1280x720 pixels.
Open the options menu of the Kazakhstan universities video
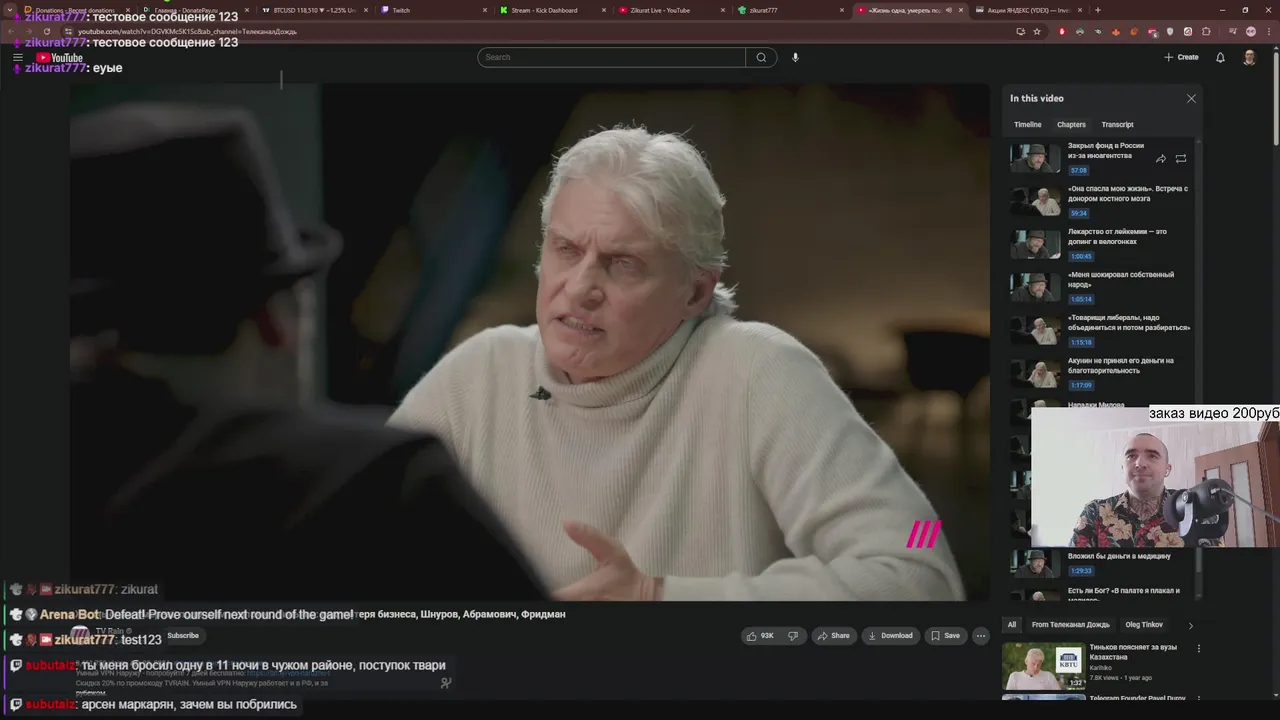tap(1199, 648)
